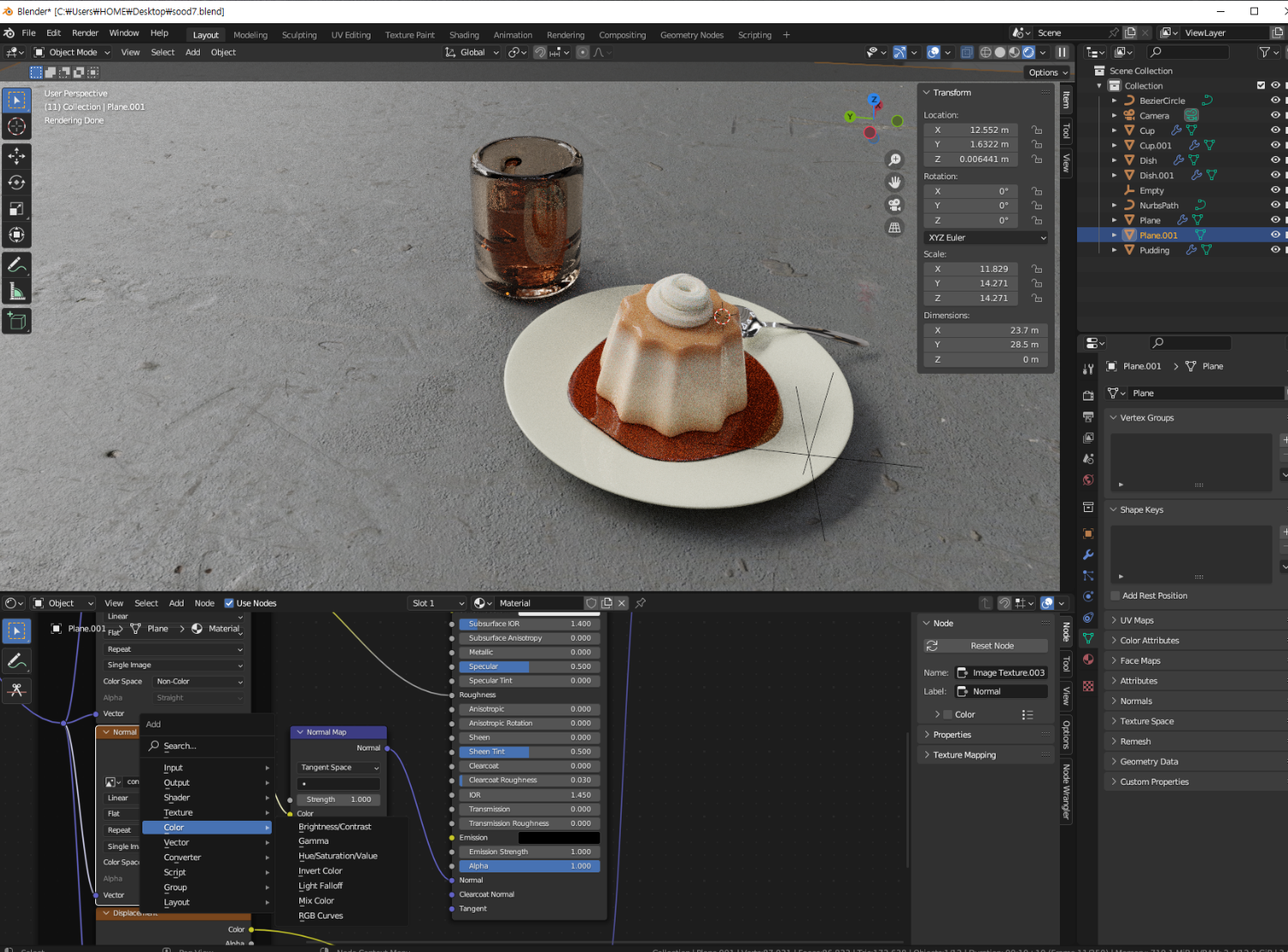Activate the Move tool in viewport

(16, 156)
